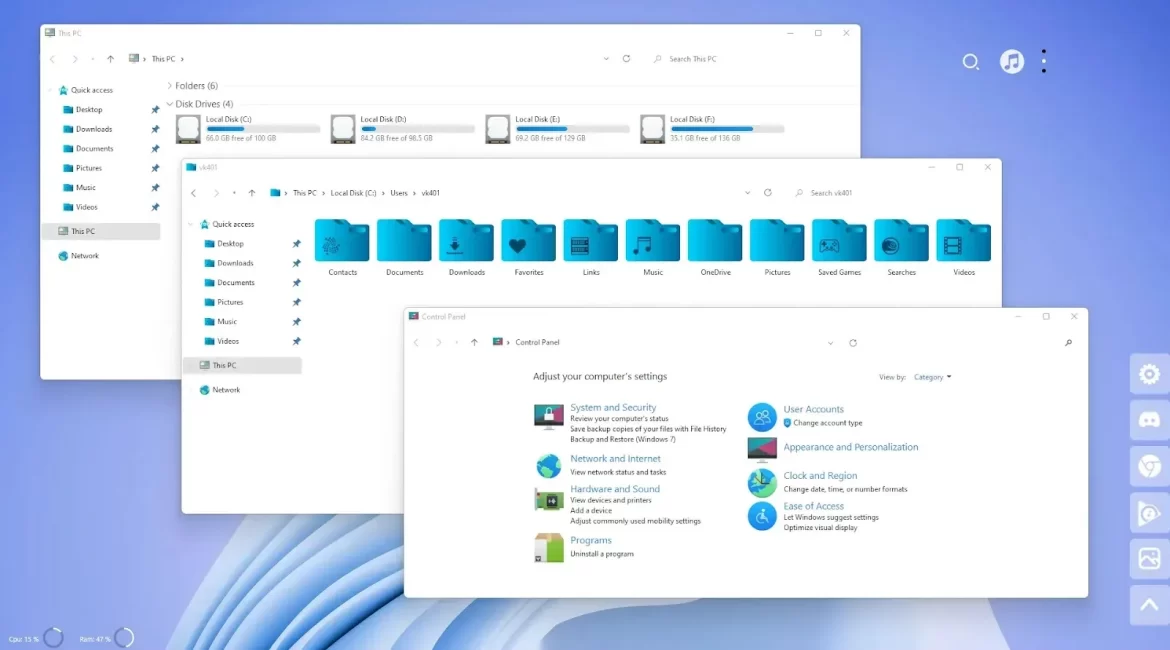Click Local Disk (C:) in the vk401 breadcrumb
Viewport: 1170px width, 650px height.
354,193
